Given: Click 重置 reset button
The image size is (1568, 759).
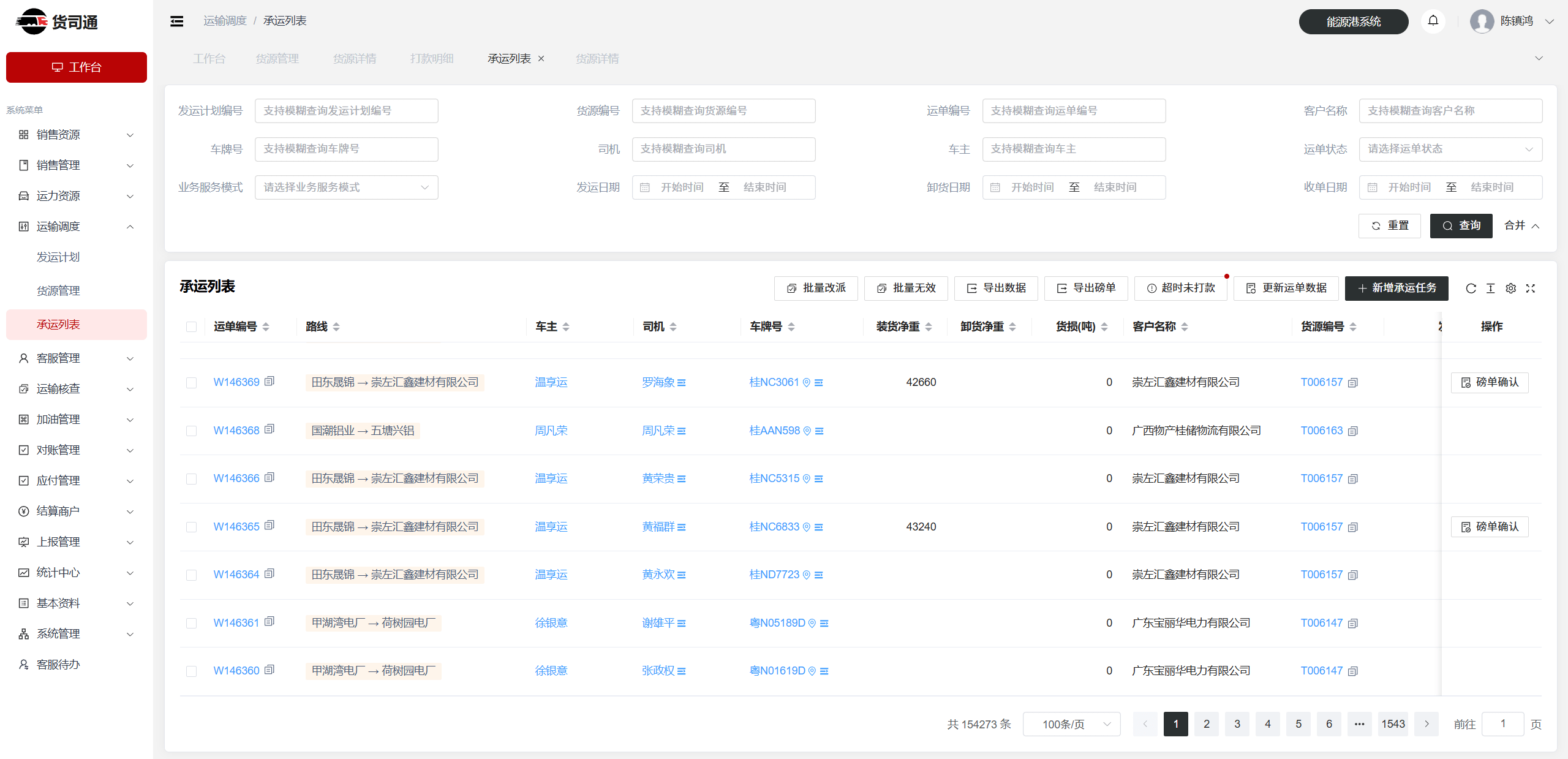Looking at the screenshot, I should pyautogui.click(x=1390, y=226).
